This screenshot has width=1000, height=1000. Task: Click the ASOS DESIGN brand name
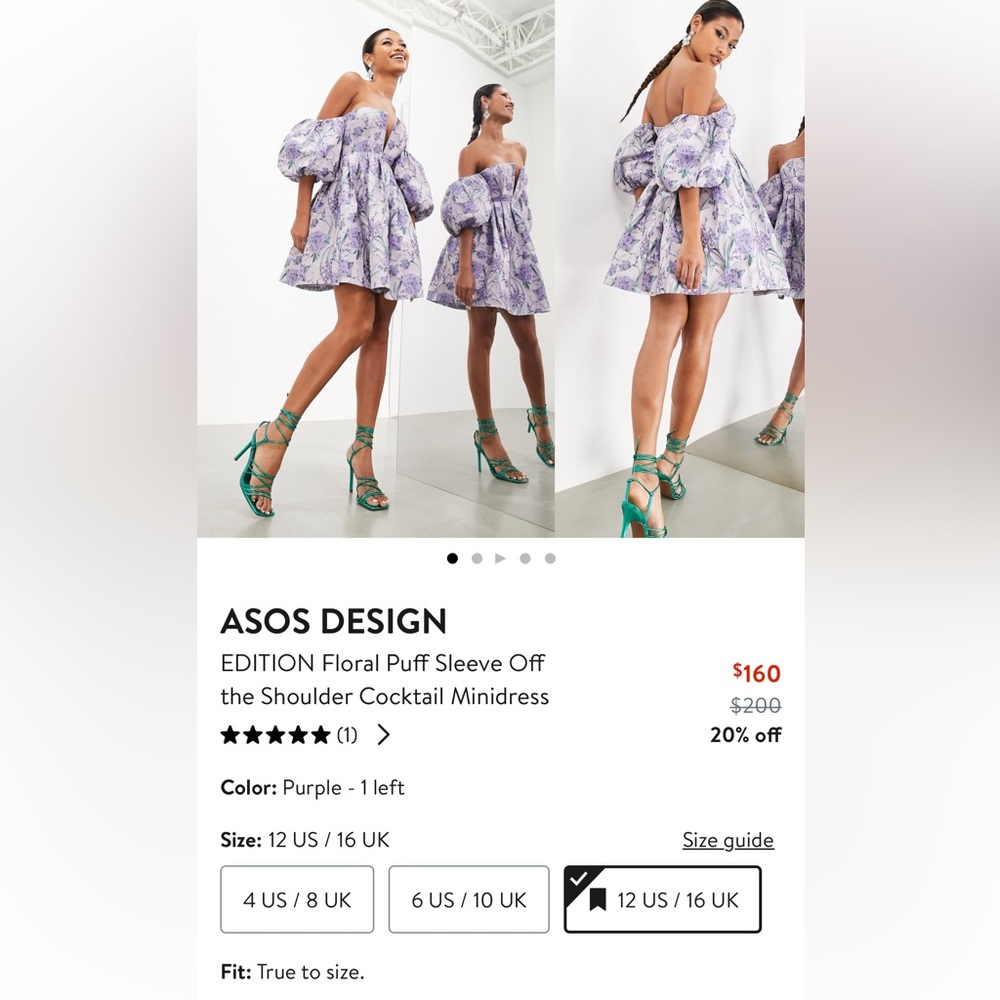334,621
